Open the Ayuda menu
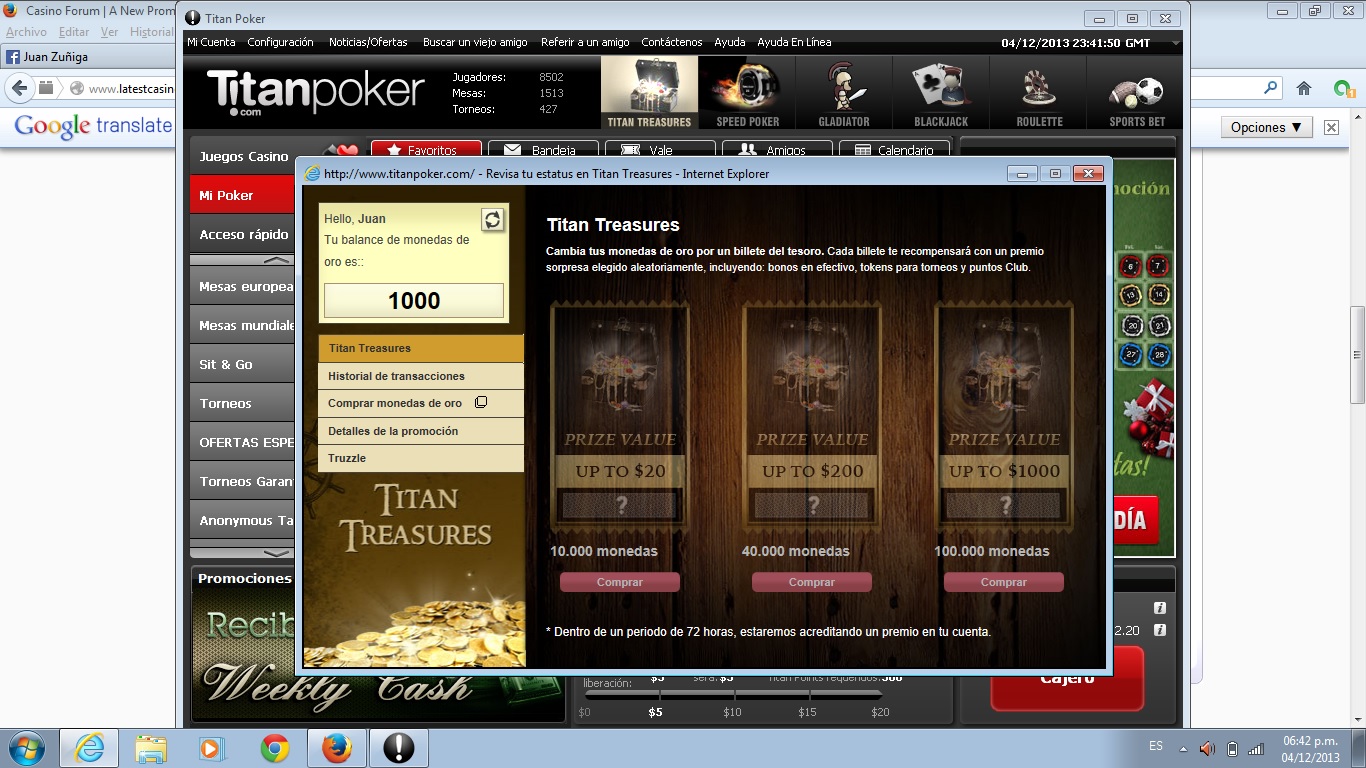Image resolution: width=1366 pixels, height=768 pixels. pos(730,42)
